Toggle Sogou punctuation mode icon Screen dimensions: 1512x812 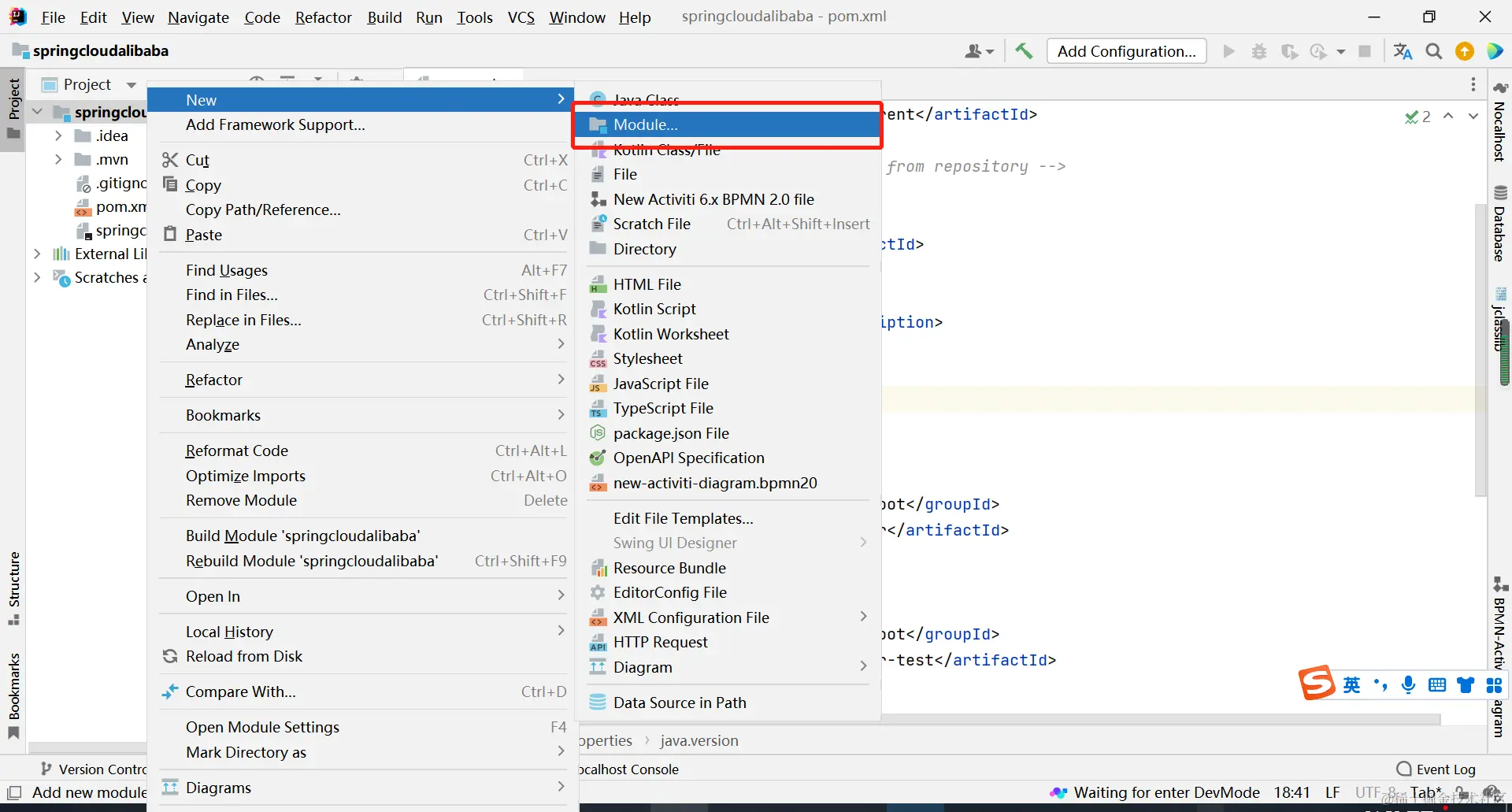(1380, 684)
